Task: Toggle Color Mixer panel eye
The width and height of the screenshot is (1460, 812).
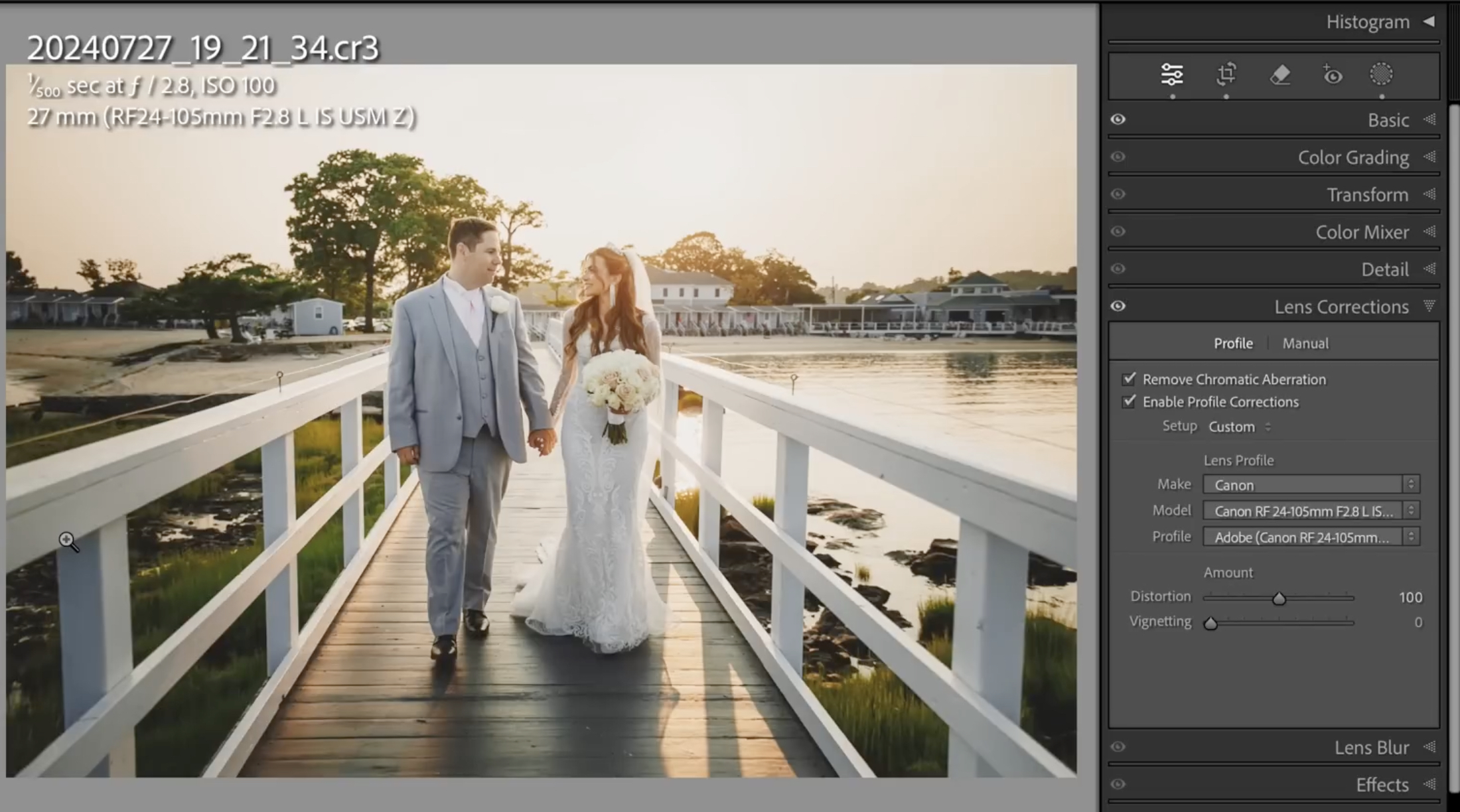Action: pyautogui.click(x=1118, y=232)
